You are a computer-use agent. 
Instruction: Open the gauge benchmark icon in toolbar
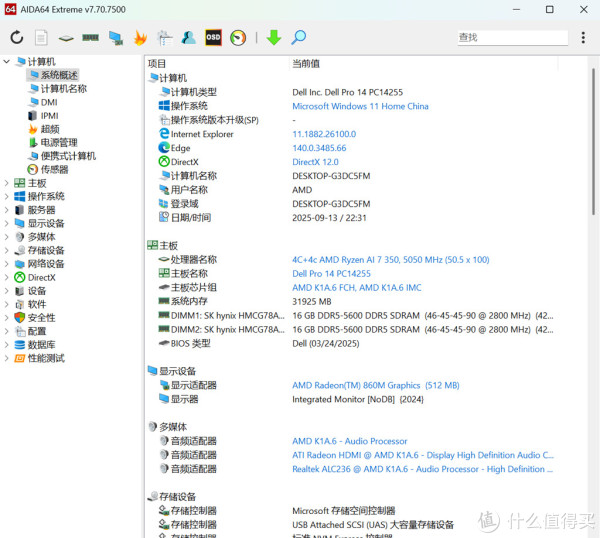tap(238, 38)
